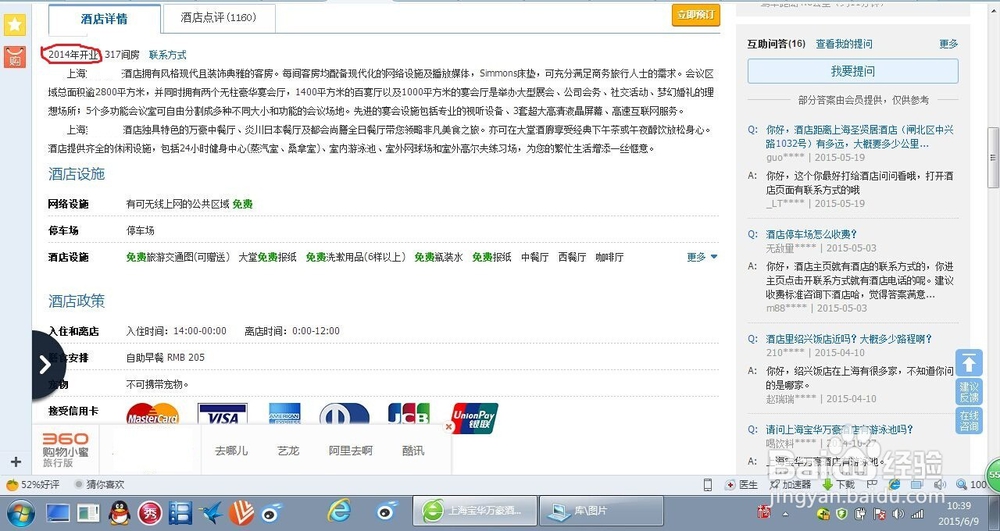Open the 建议反馈 floating button
Image resolution: width=1000 pixels, height=531 pixels.
969,392
